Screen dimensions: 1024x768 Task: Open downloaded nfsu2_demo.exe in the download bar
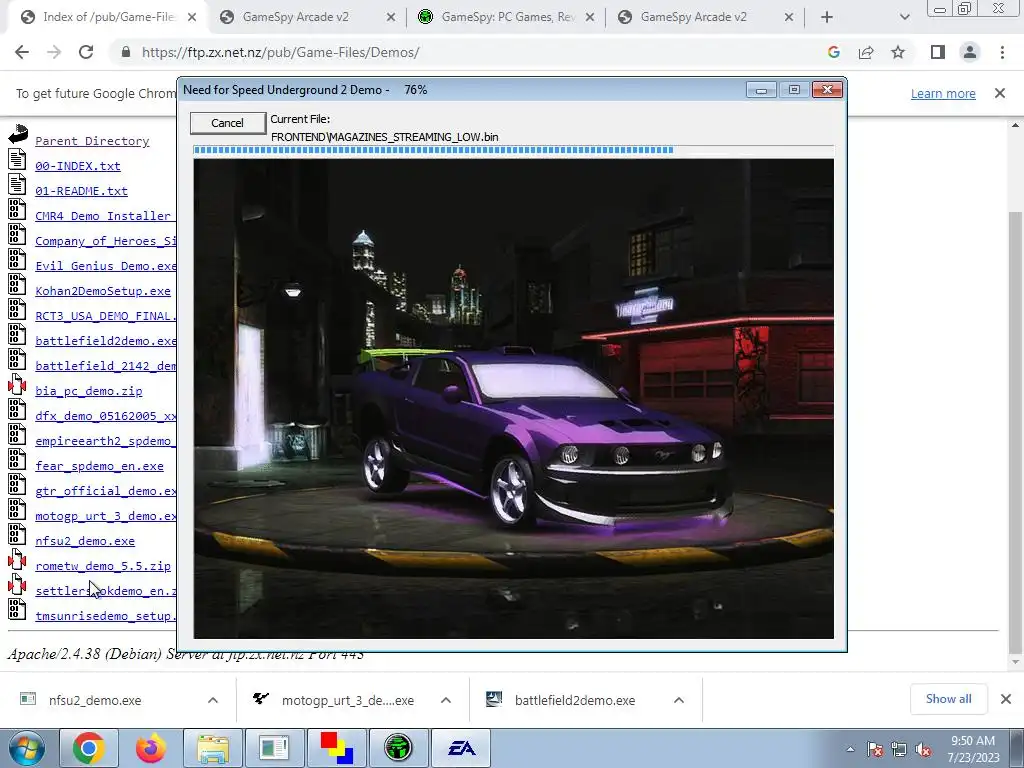94,700
